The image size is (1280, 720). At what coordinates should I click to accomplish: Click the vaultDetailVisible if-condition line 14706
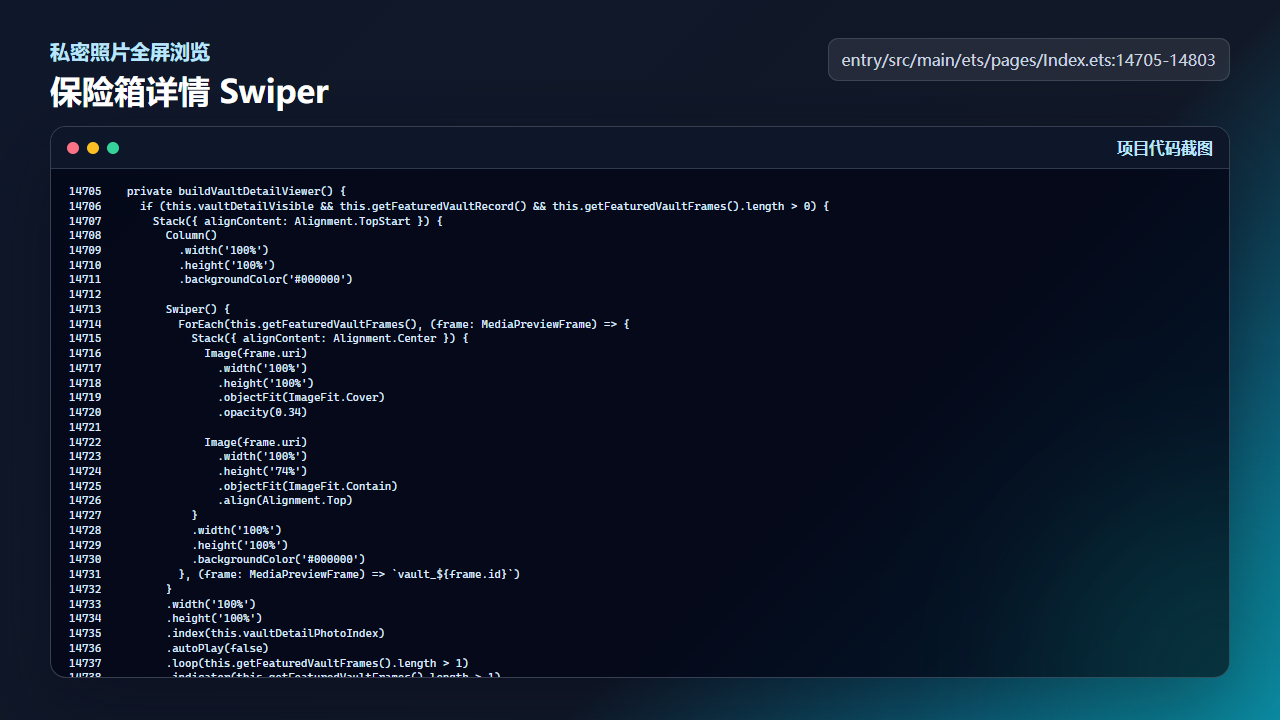click(485, 206)
